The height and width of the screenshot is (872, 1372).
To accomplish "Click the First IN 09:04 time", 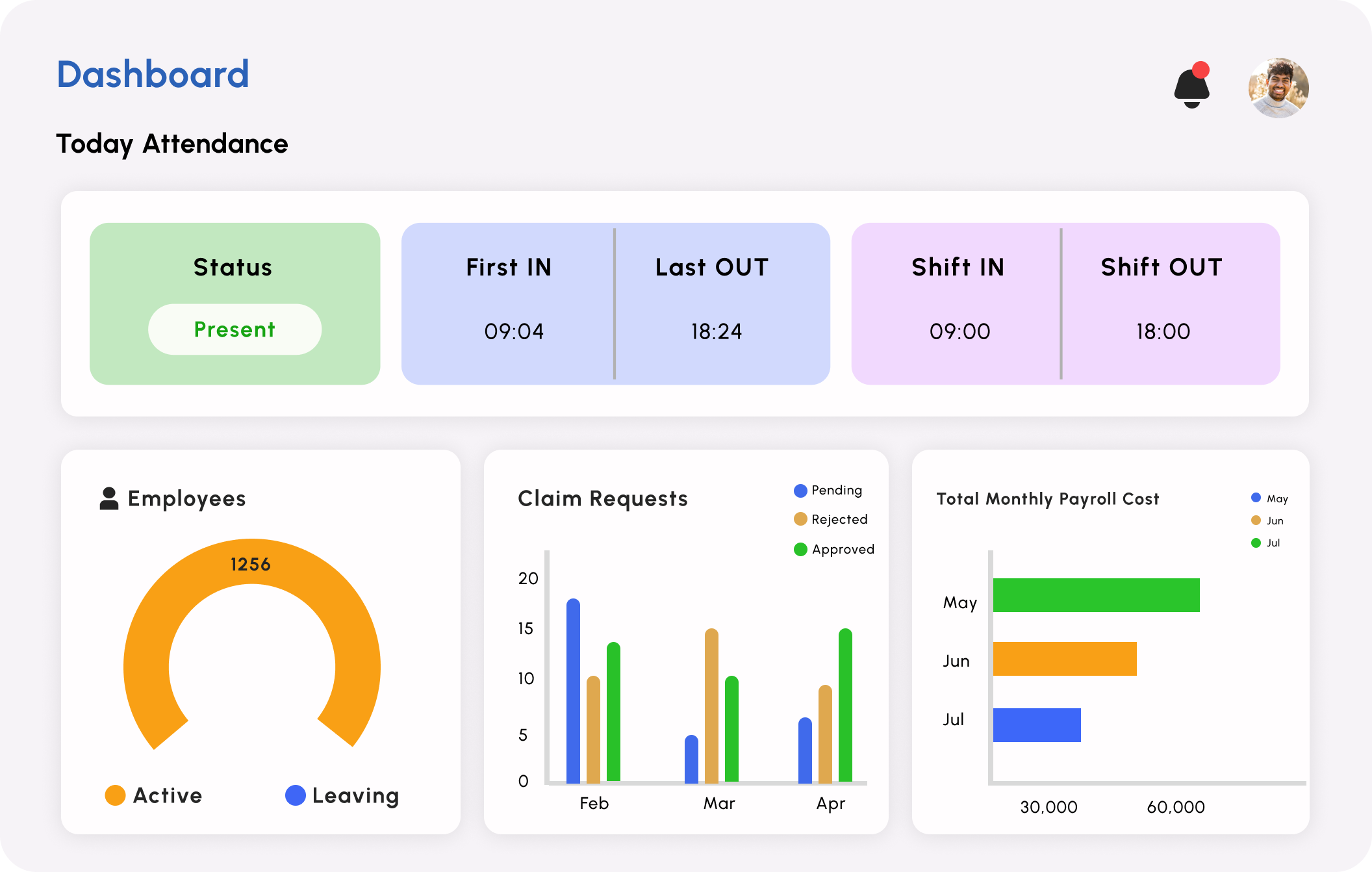I will (513, 331).
